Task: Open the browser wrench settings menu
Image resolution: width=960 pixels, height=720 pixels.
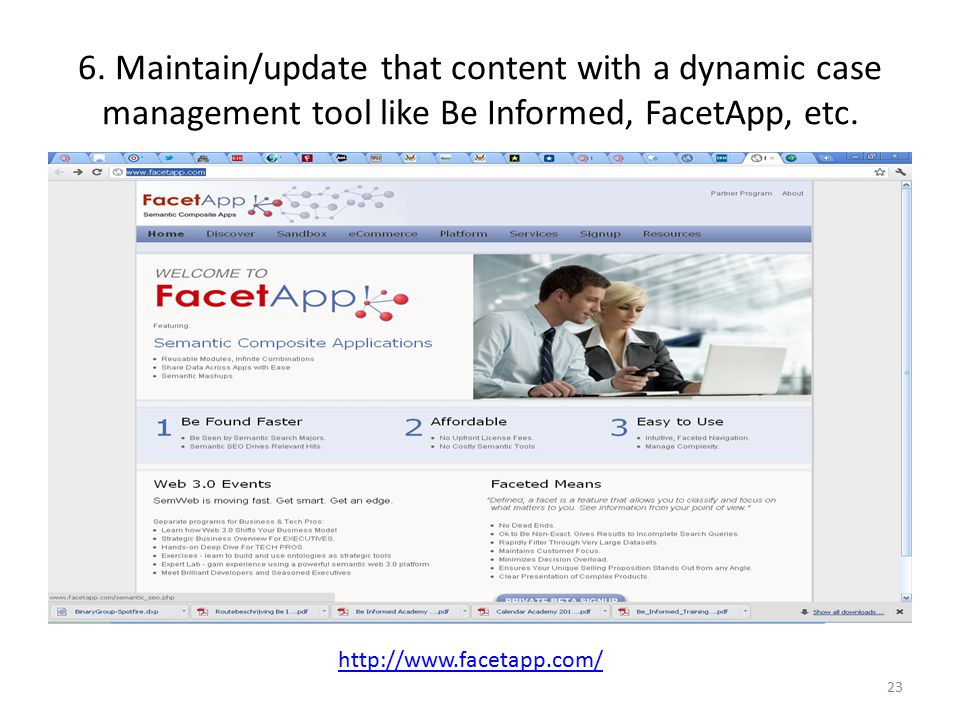Action: [x=900, y=172]
